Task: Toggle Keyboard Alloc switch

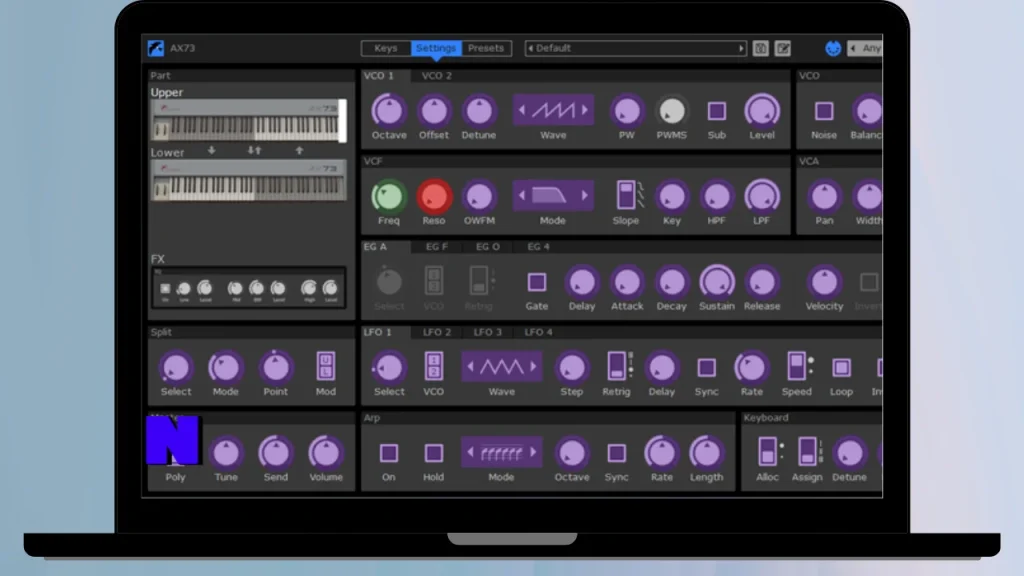Action: (x=769, y=452)
